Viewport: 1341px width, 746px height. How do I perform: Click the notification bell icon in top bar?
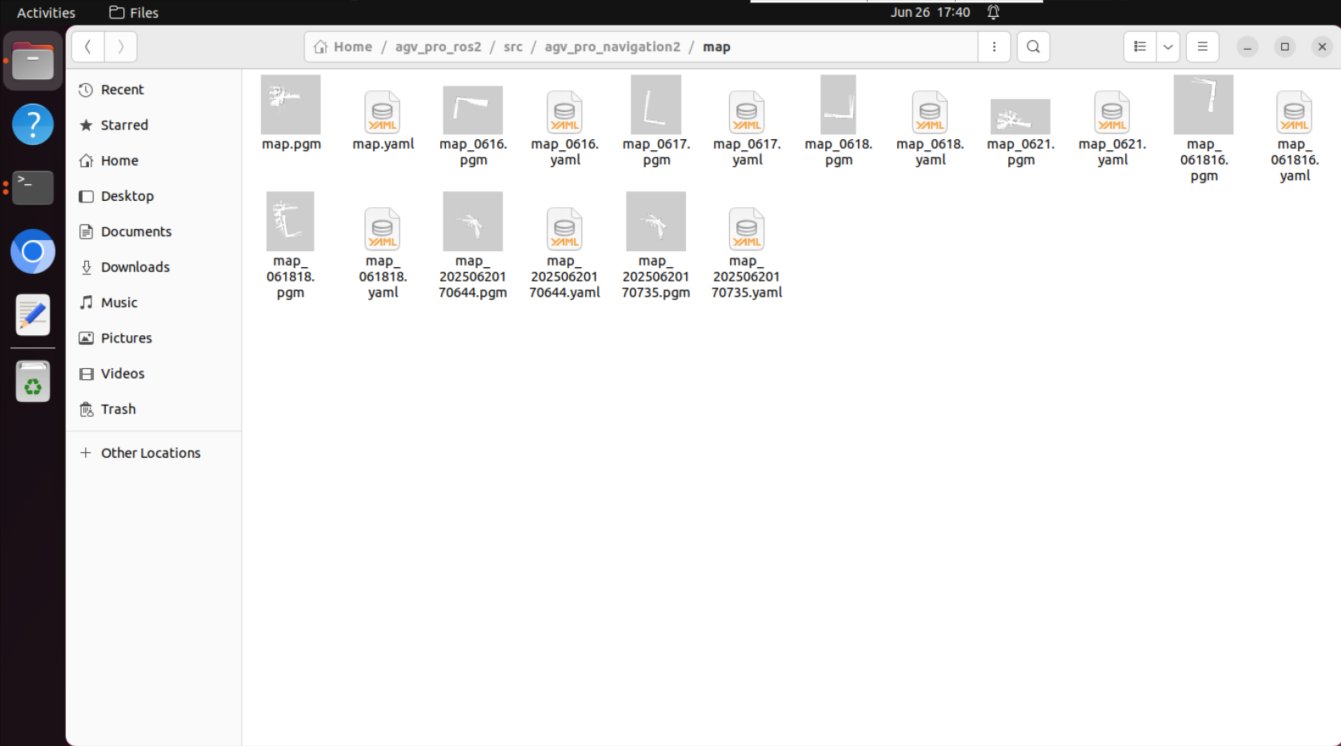point(993,13)
